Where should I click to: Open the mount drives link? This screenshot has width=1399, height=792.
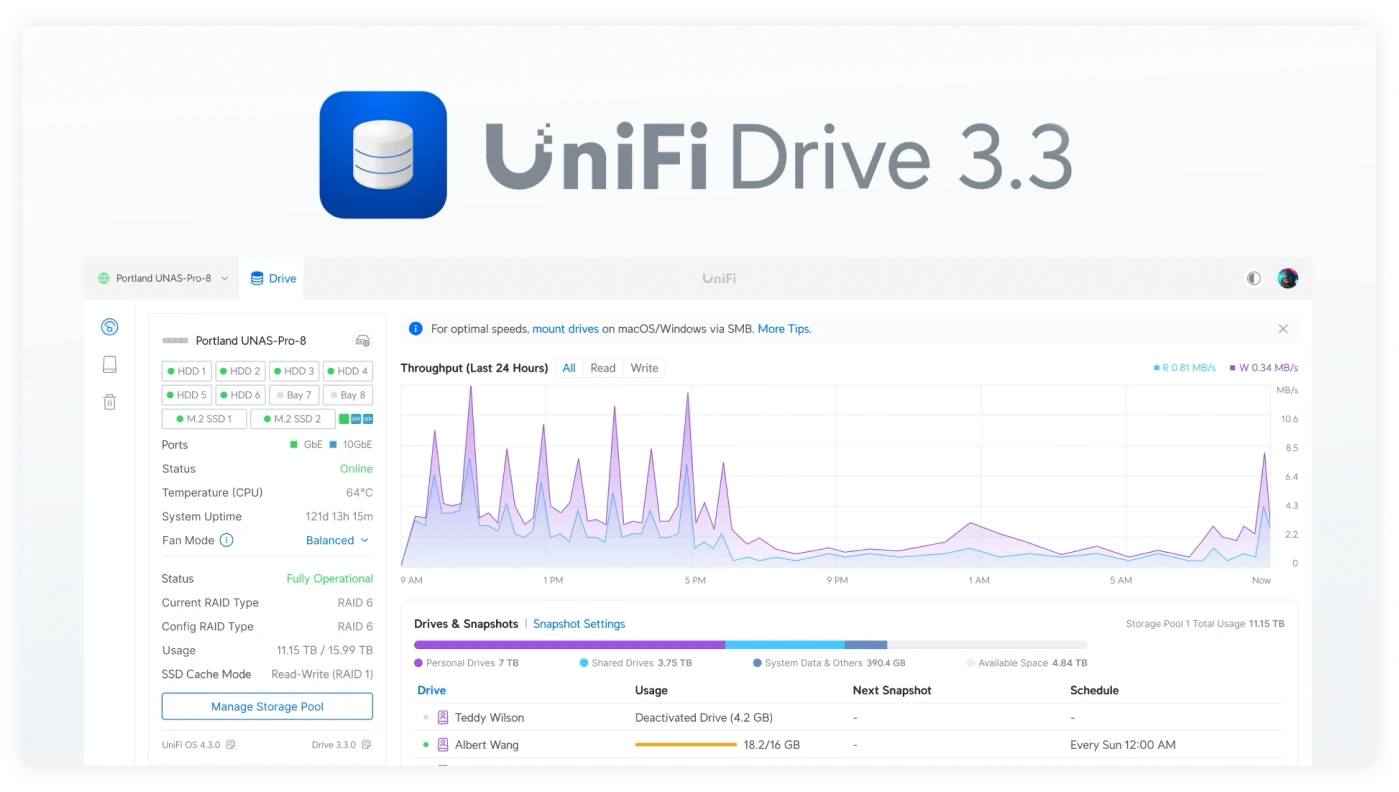565,328
